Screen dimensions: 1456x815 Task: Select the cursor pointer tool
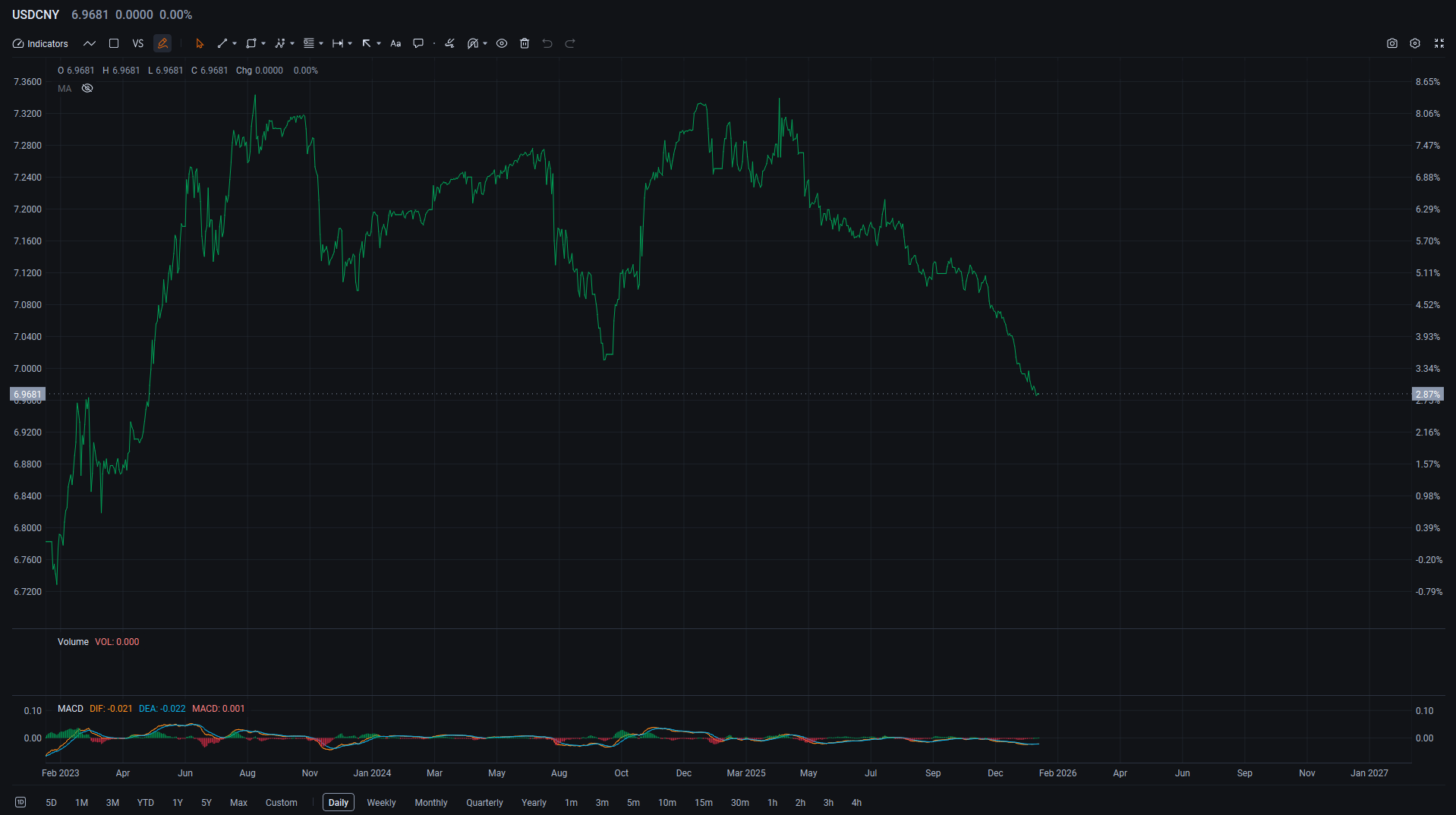tap(200, 43)
